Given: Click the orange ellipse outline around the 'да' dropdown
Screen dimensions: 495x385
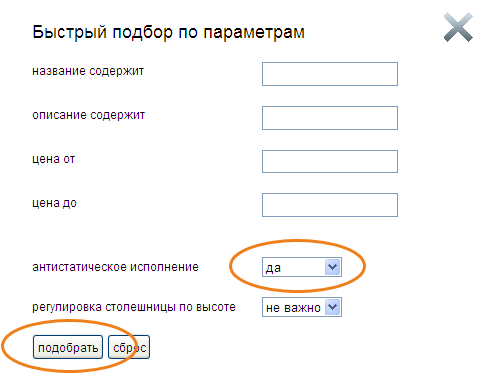Looking at the screenshot, I should [x=298, y=241].
